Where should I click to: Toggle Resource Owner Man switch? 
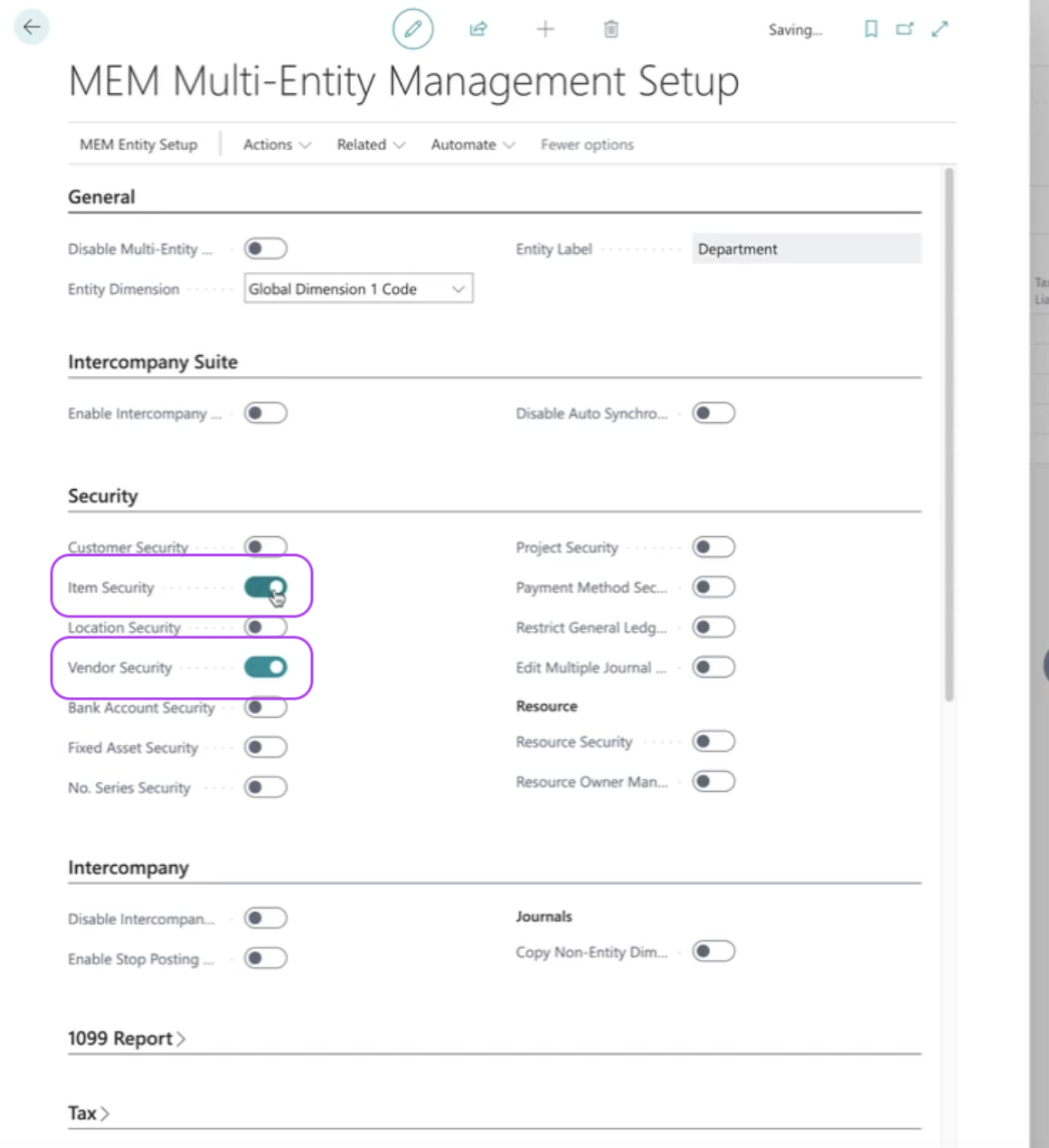[x=714, y=782]
